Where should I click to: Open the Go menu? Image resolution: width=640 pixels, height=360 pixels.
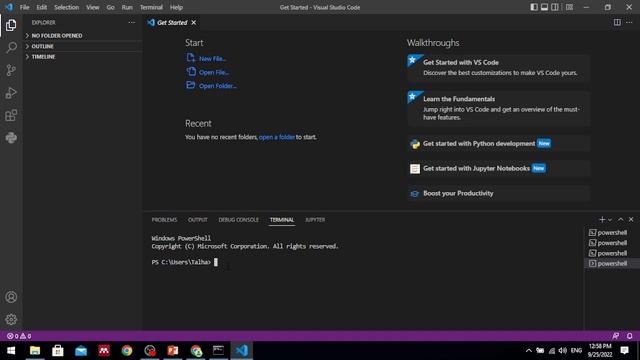(111, 7)
